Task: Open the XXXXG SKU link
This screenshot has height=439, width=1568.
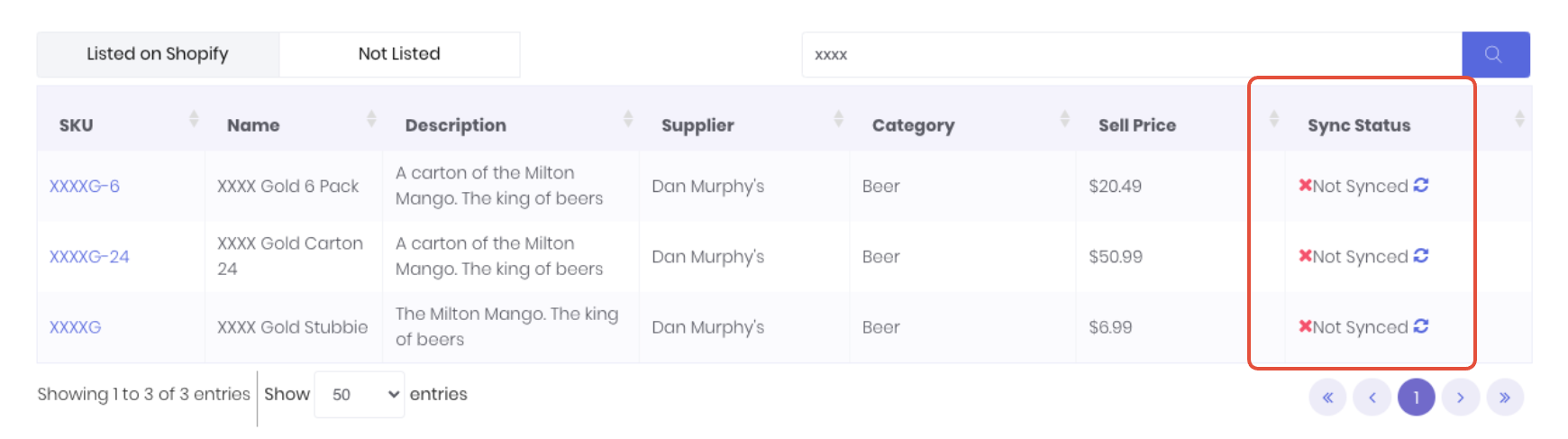Action: [75, 327]
